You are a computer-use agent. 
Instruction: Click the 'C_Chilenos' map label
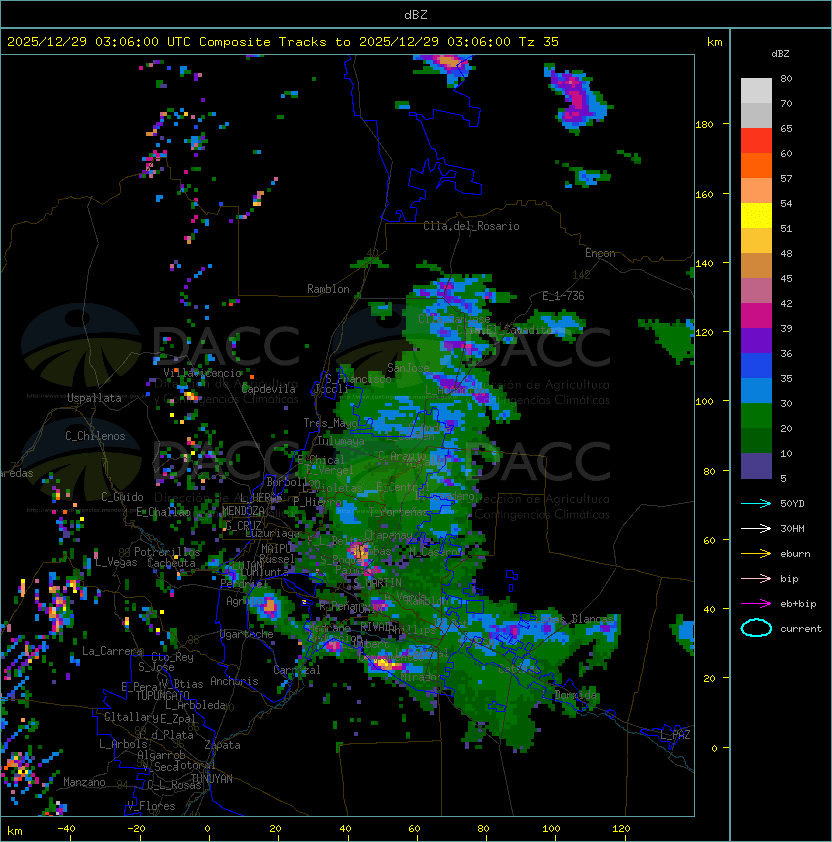pyautogui.click(x=95, y=436)
